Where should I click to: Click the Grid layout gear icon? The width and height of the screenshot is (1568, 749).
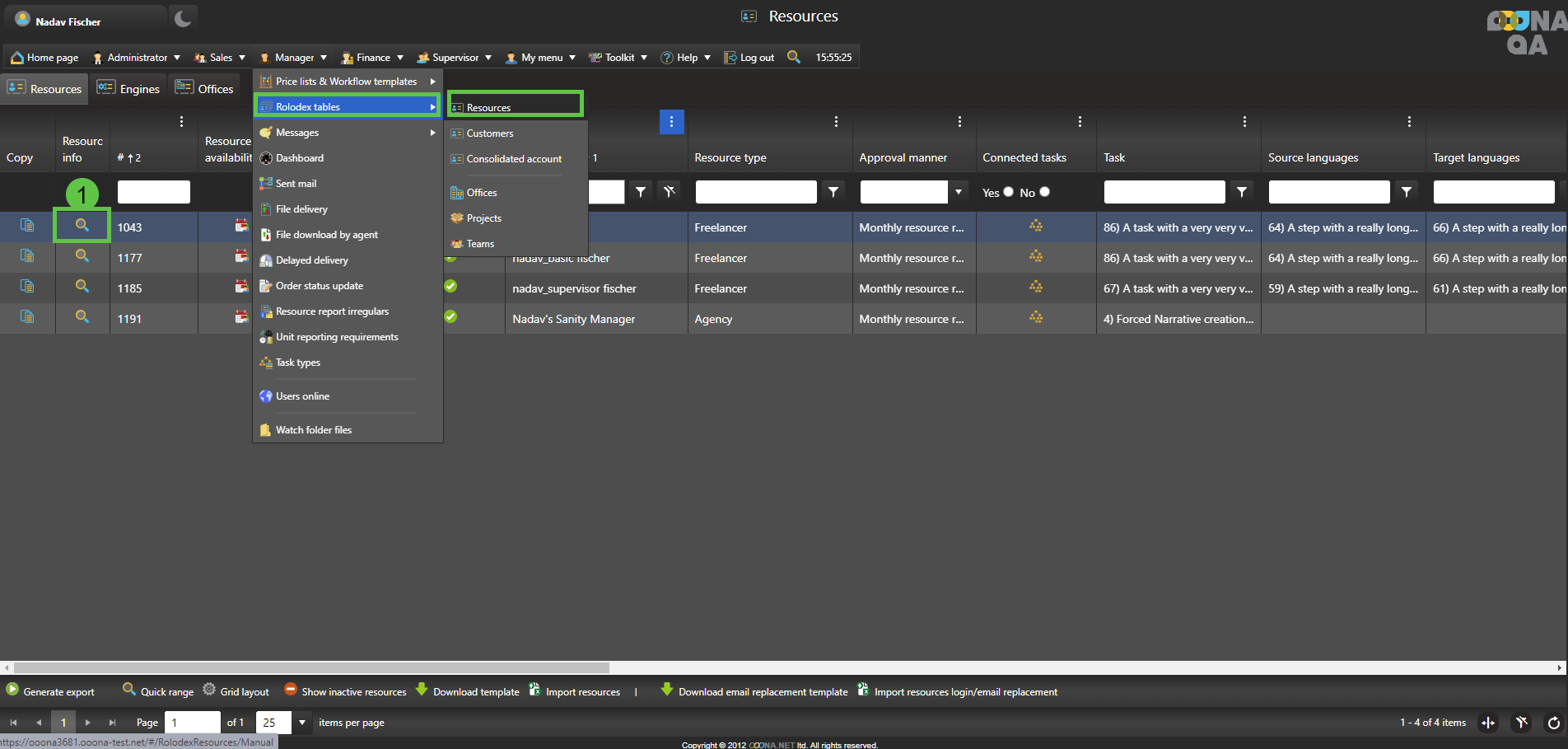coord(209,690)
